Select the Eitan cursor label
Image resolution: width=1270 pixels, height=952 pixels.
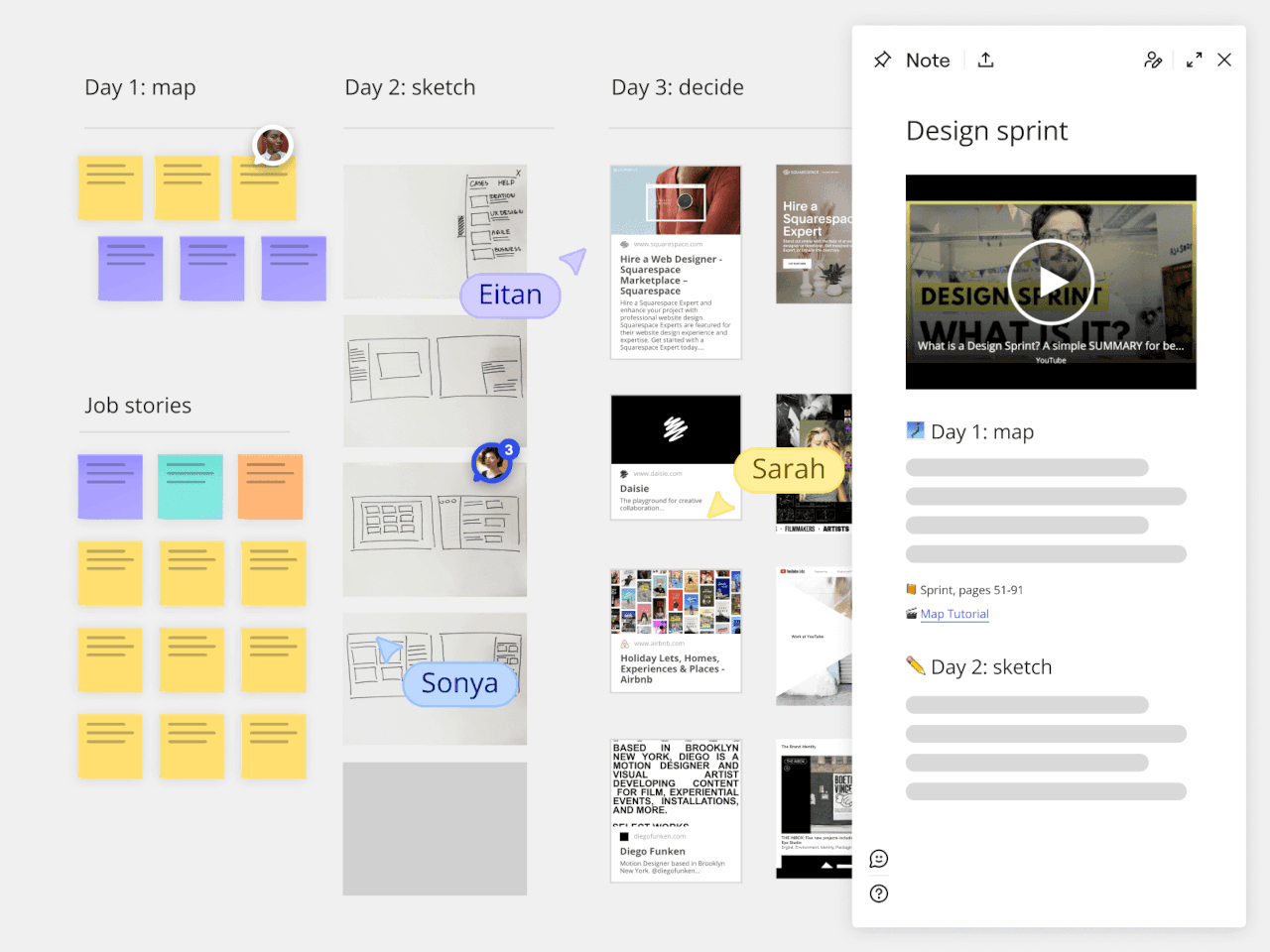point(510,296)
